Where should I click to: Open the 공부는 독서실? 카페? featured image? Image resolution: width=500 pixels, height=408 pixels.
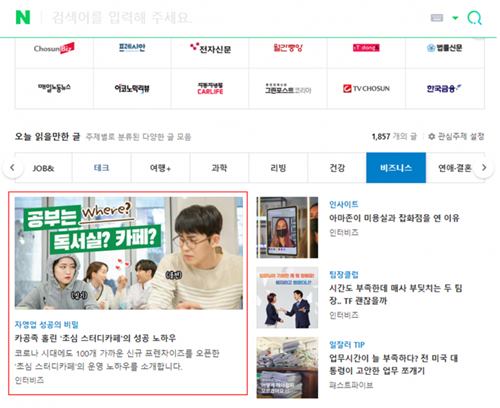129,253
